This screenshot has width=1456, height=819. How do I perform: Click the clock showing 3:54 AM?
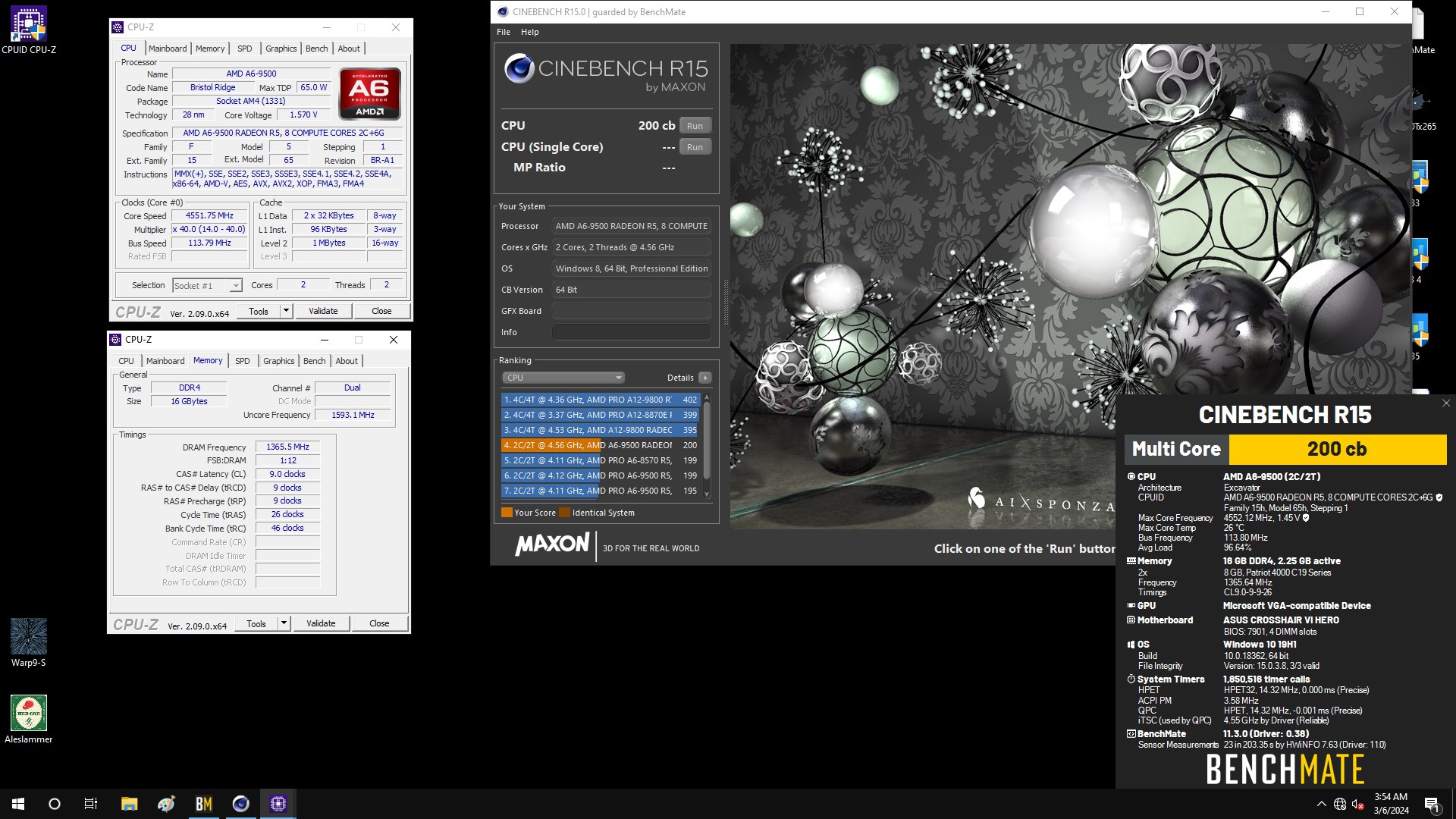click(1391, 797)
